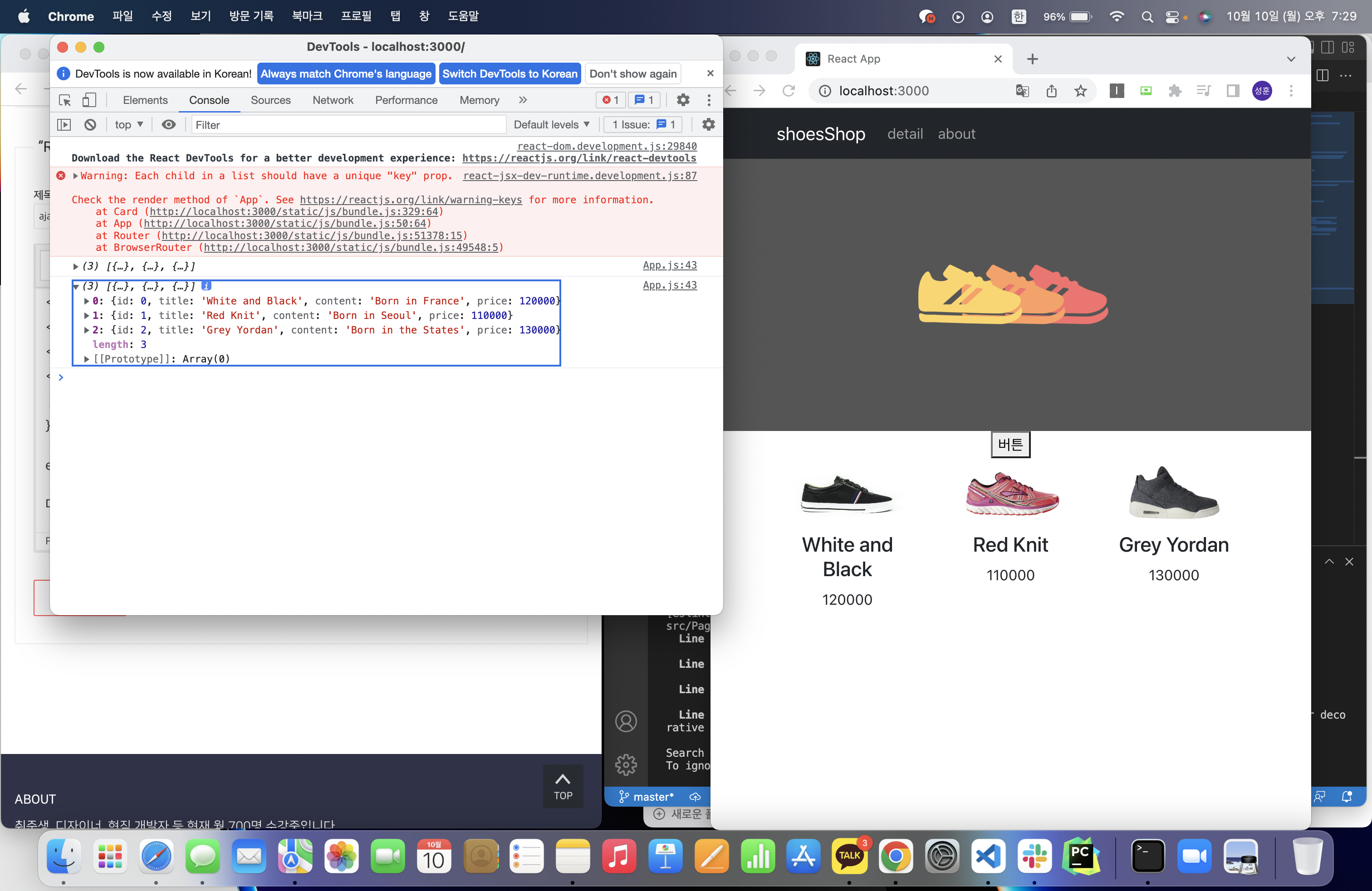This screenshot has height=891, width=1372.
Task: Click the shoesShop brand link
Action: (x=820, y=134)
